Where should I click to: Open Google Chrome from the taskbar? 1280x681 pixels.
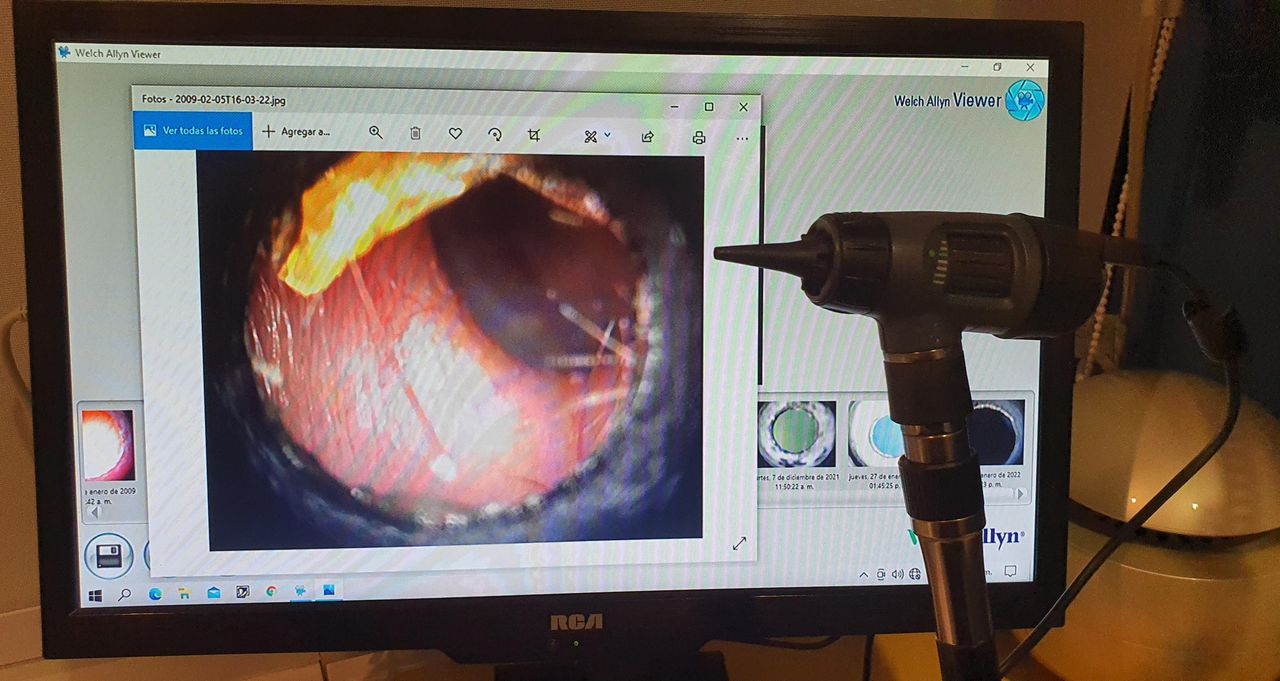click(x=270, y=592)
